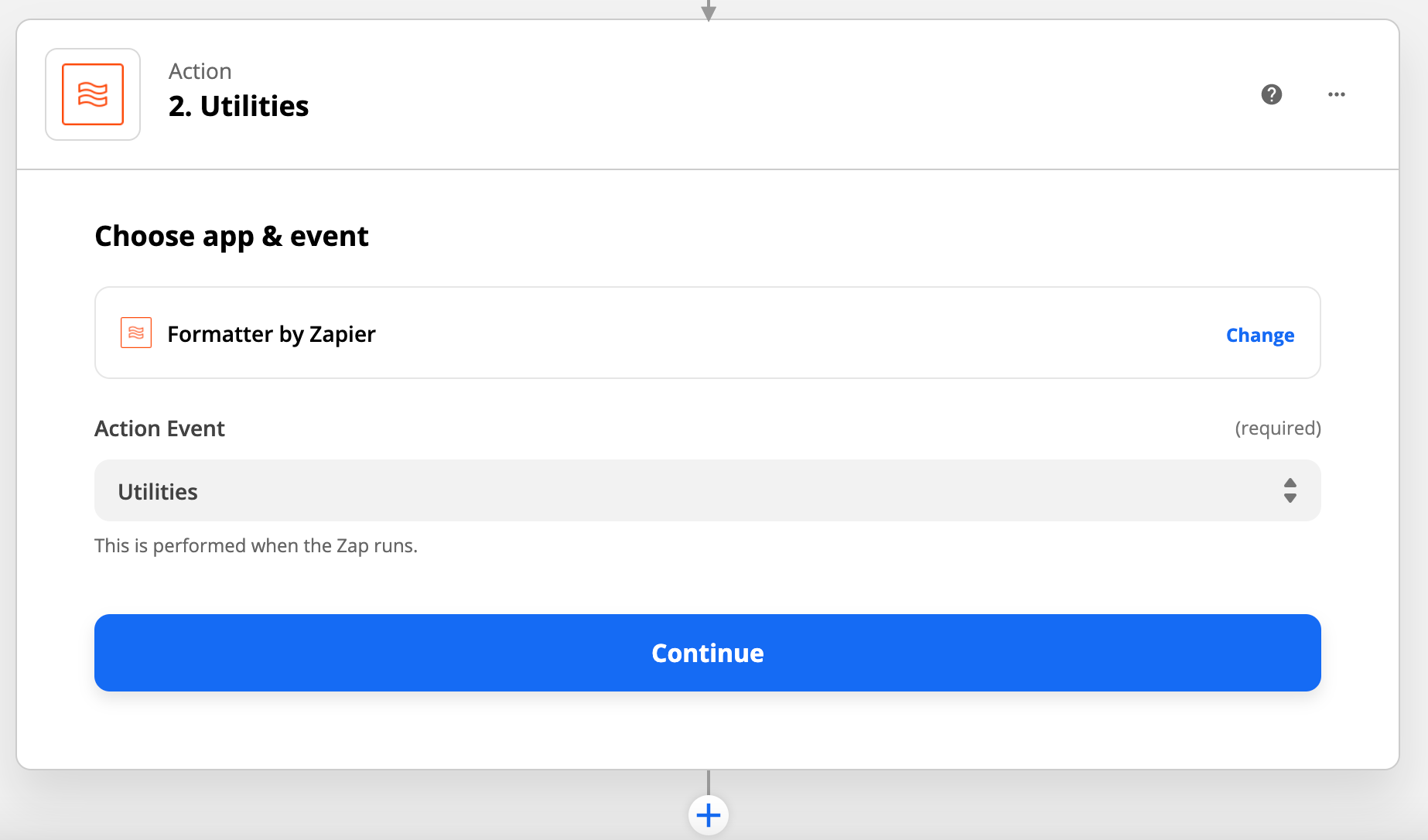Click the '(required)' indicator text
Screen dimensions: 1428x840
point(1277,429)
